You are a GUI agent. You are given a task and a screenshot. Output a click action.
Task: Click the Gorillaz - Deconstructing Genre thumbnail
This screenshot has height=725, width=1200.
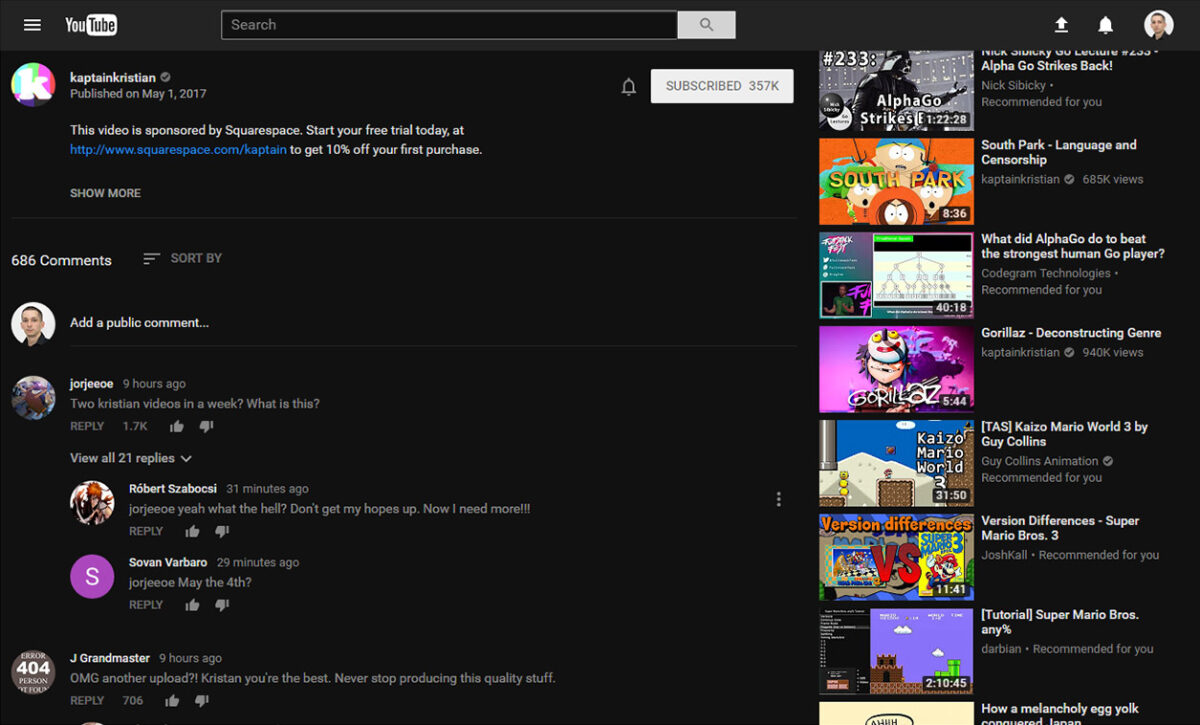(x=895, y=368)
